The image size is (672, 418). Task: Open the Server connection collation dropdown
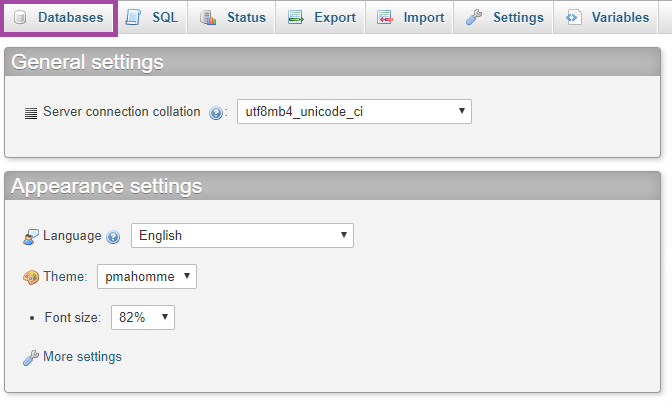354,112
